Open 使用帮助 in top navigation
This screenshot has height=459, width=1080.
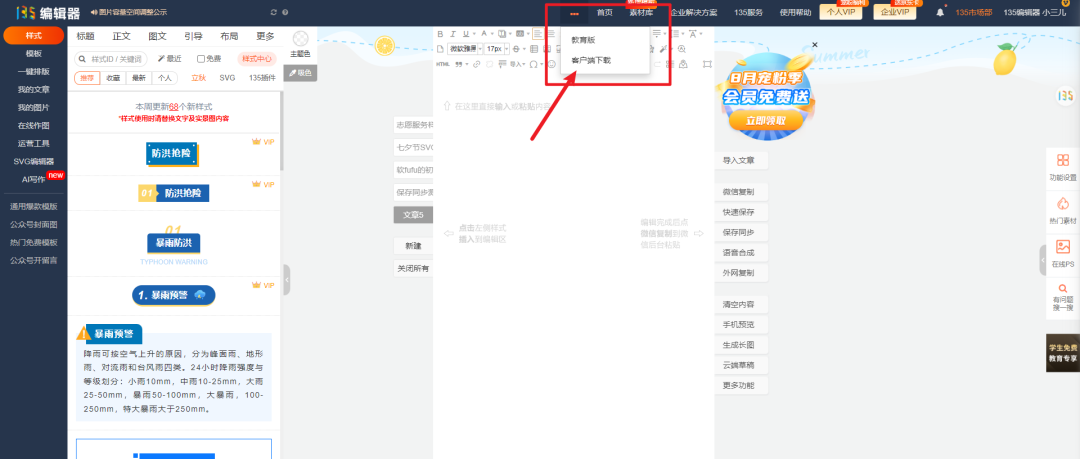(795, 12)
